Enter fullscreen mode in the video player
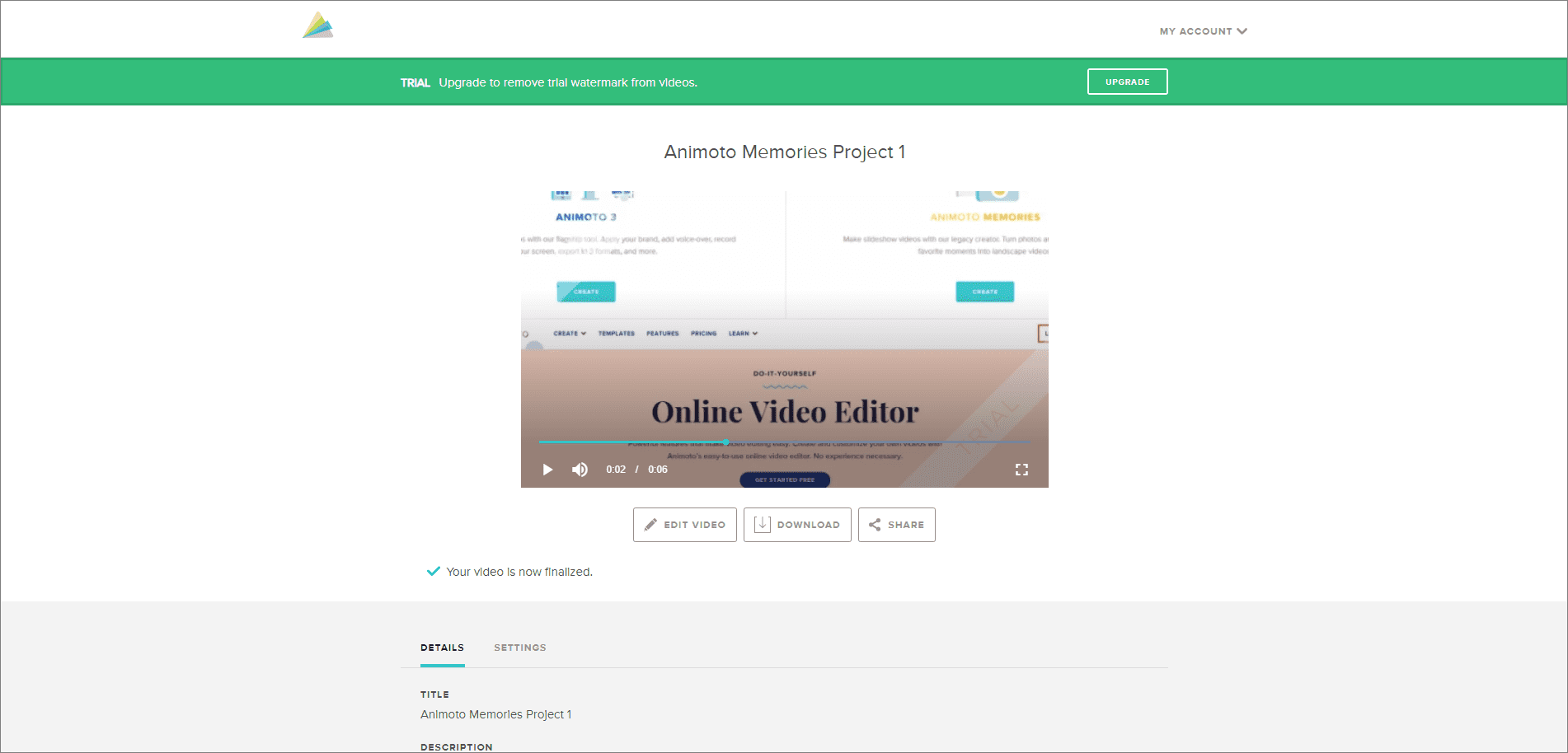 coord(1021,469)
